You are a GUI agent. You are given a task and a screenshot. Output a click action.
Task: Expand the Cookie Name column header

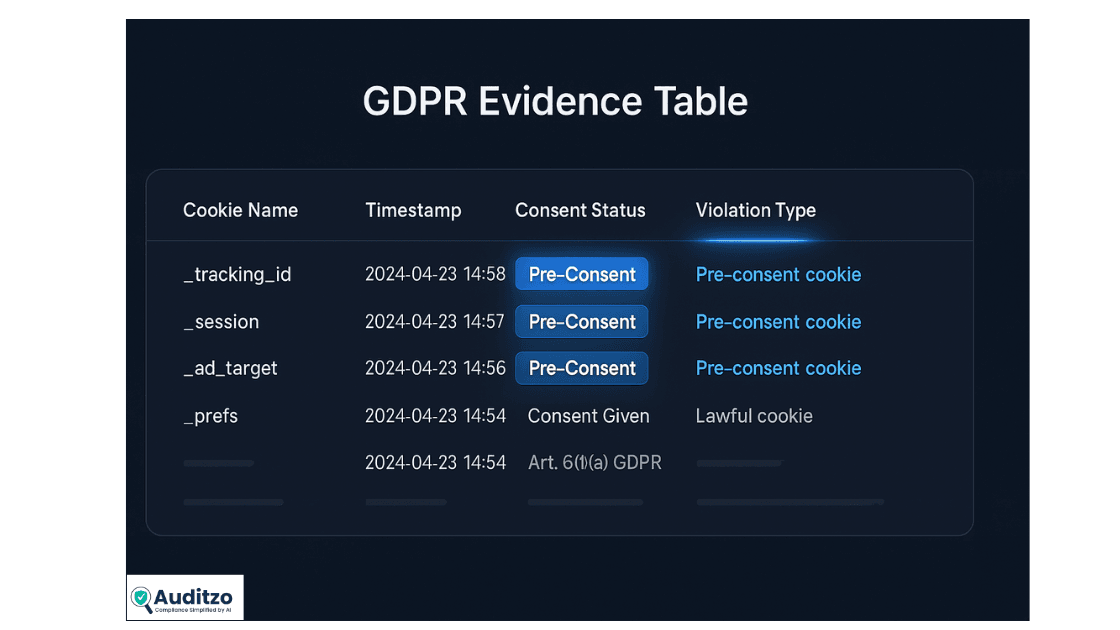[240, 210]
